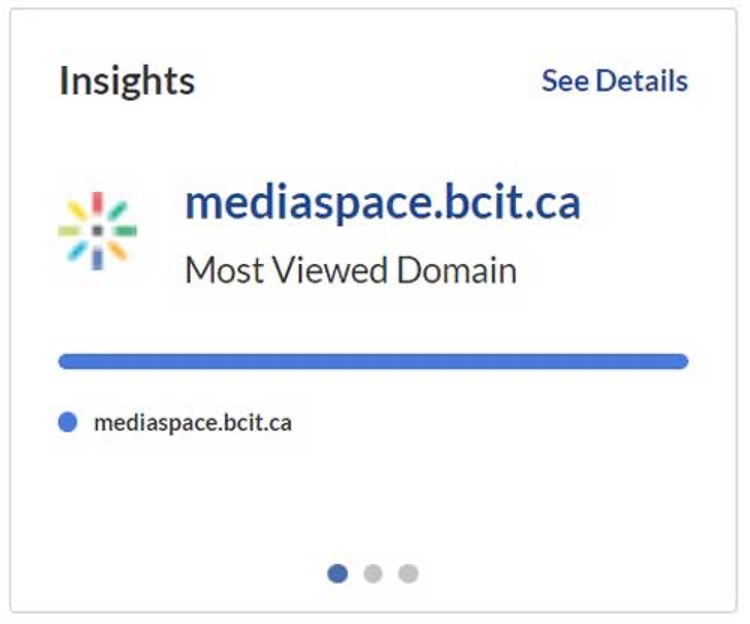Click the Insights card title
Screen dimensions: 750x624
tap(127, 81)
